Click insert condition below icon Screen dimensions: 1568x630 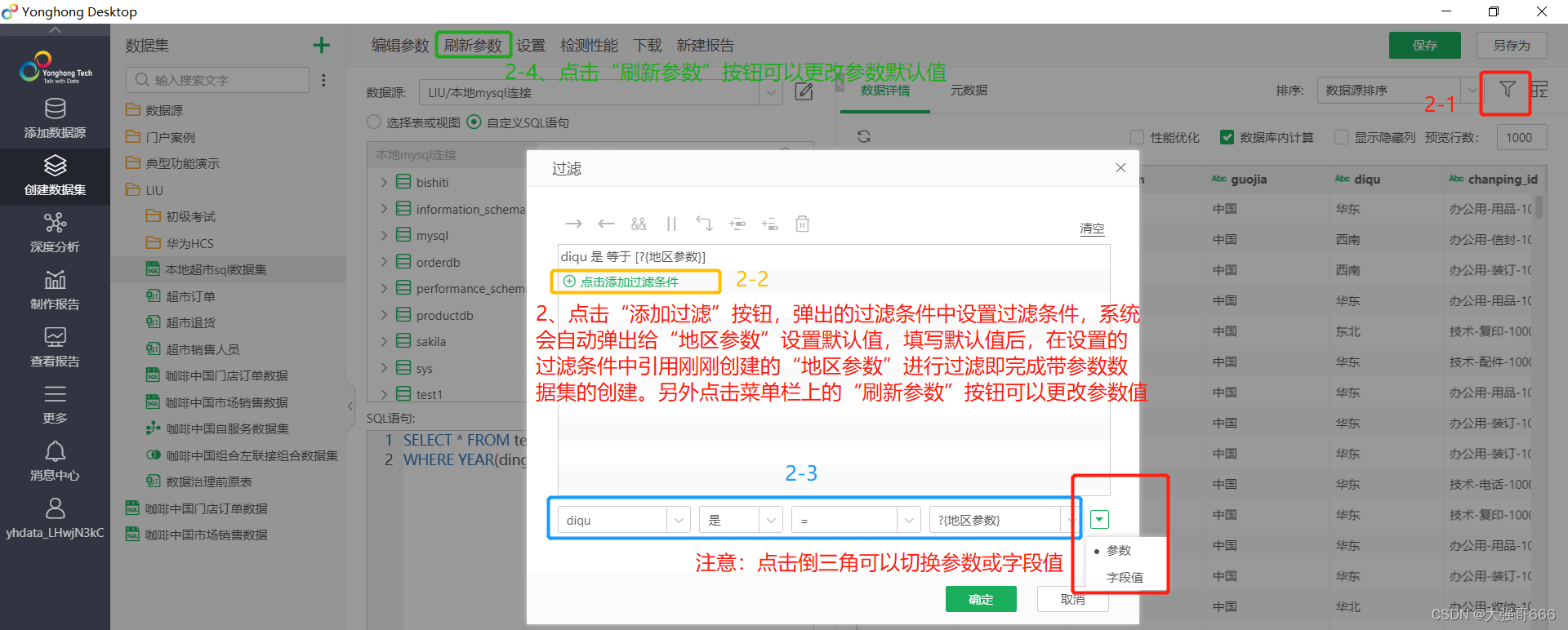coord(769,224)
